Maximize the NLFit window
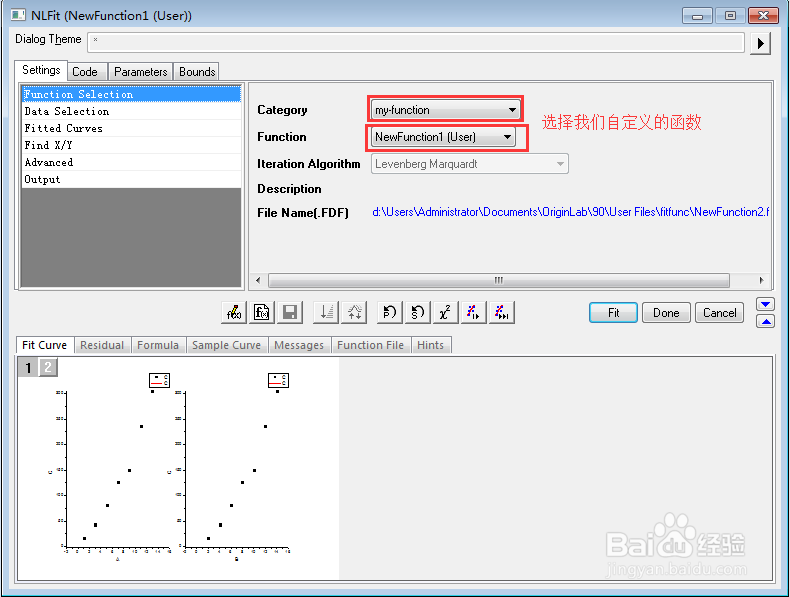Screen dimensions: 790x597 [730, 16]
